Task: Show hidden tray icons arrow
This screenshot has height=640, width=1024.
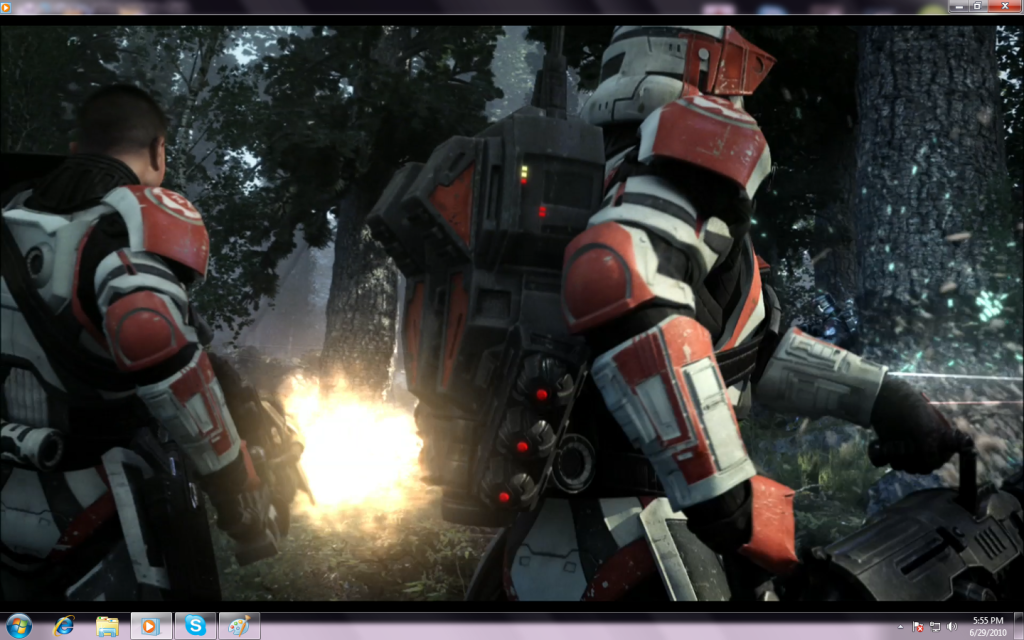Action: tap(901, 627)
